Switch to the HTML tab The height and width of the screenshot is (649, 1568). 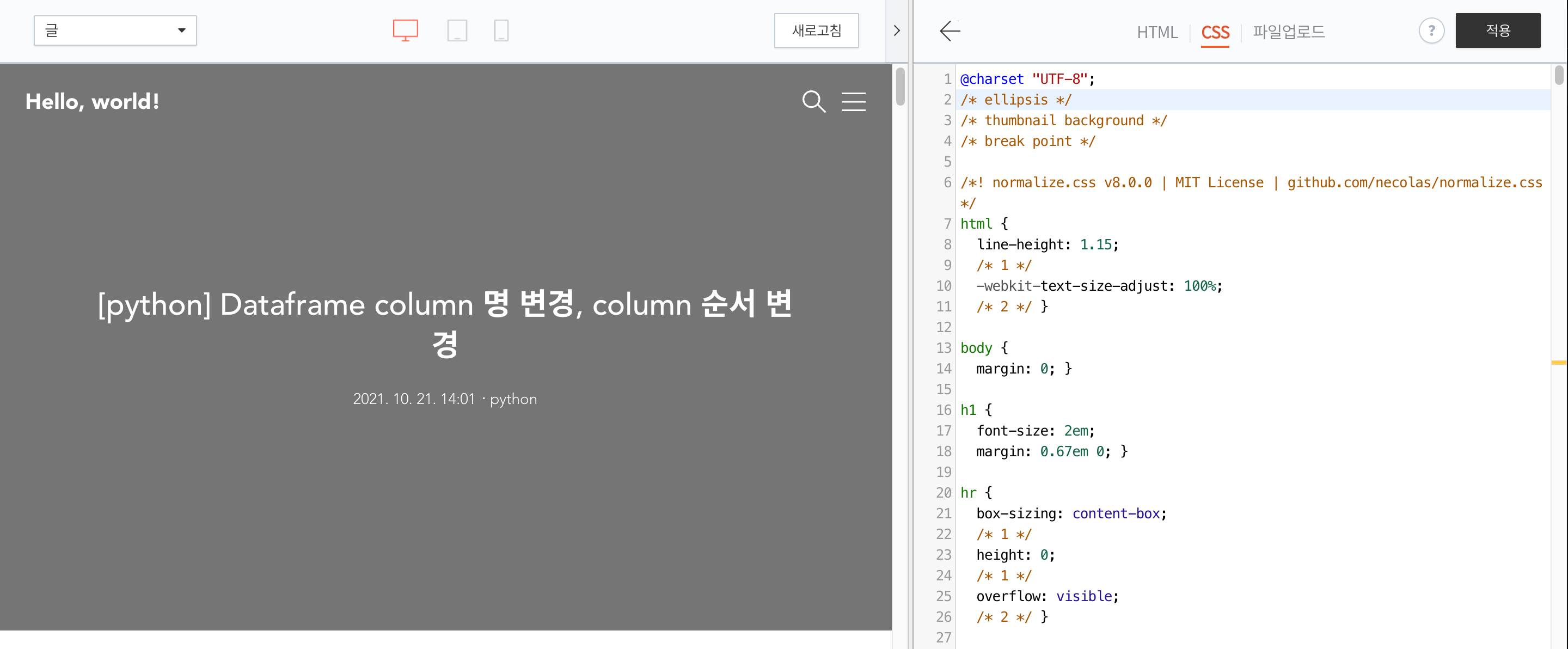[x=1157, y=32]
